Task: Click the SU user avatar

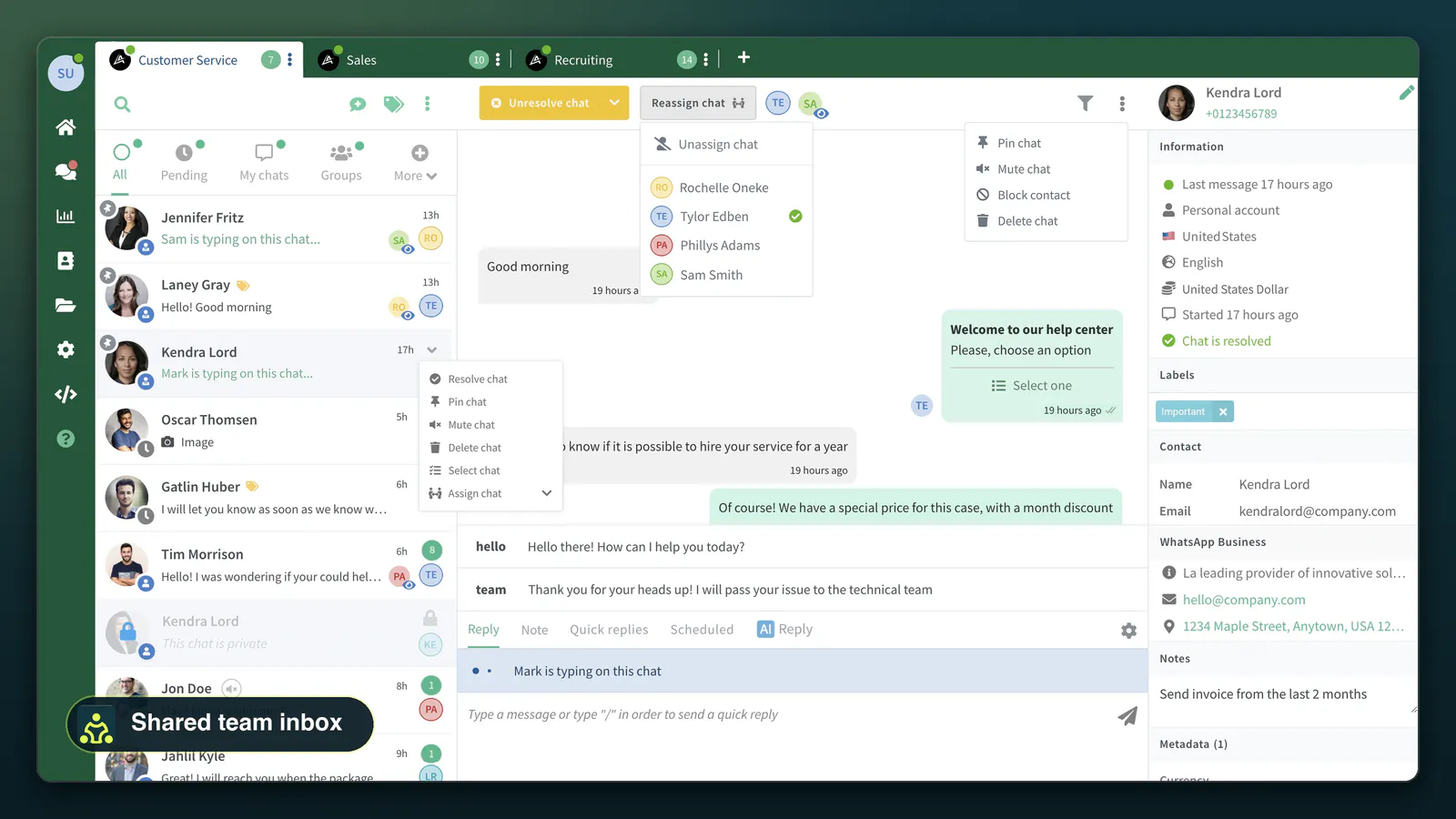Action: (66, 73)
